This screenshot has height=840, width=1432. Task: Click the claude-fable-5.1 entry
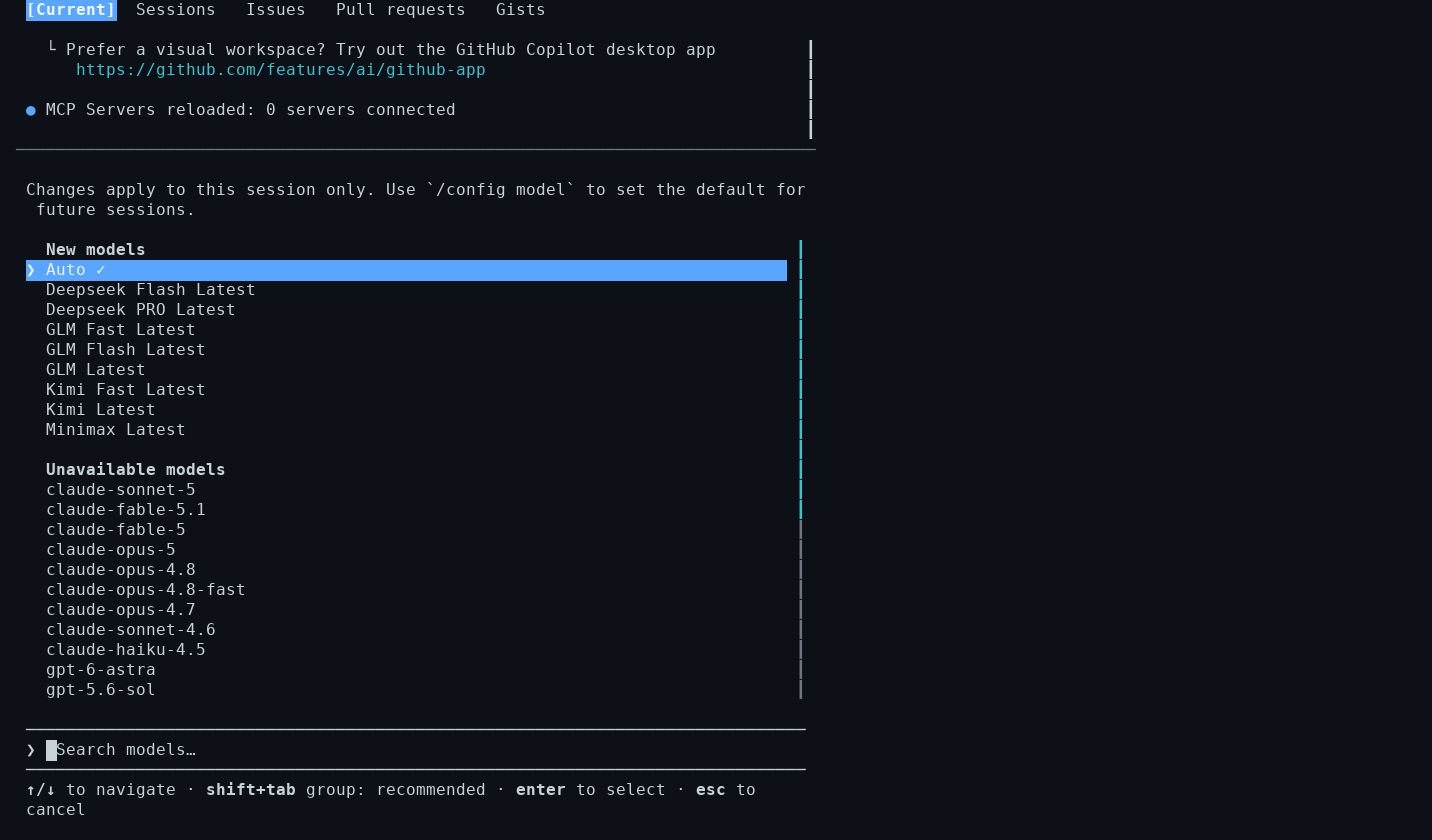tap(126, 510)
